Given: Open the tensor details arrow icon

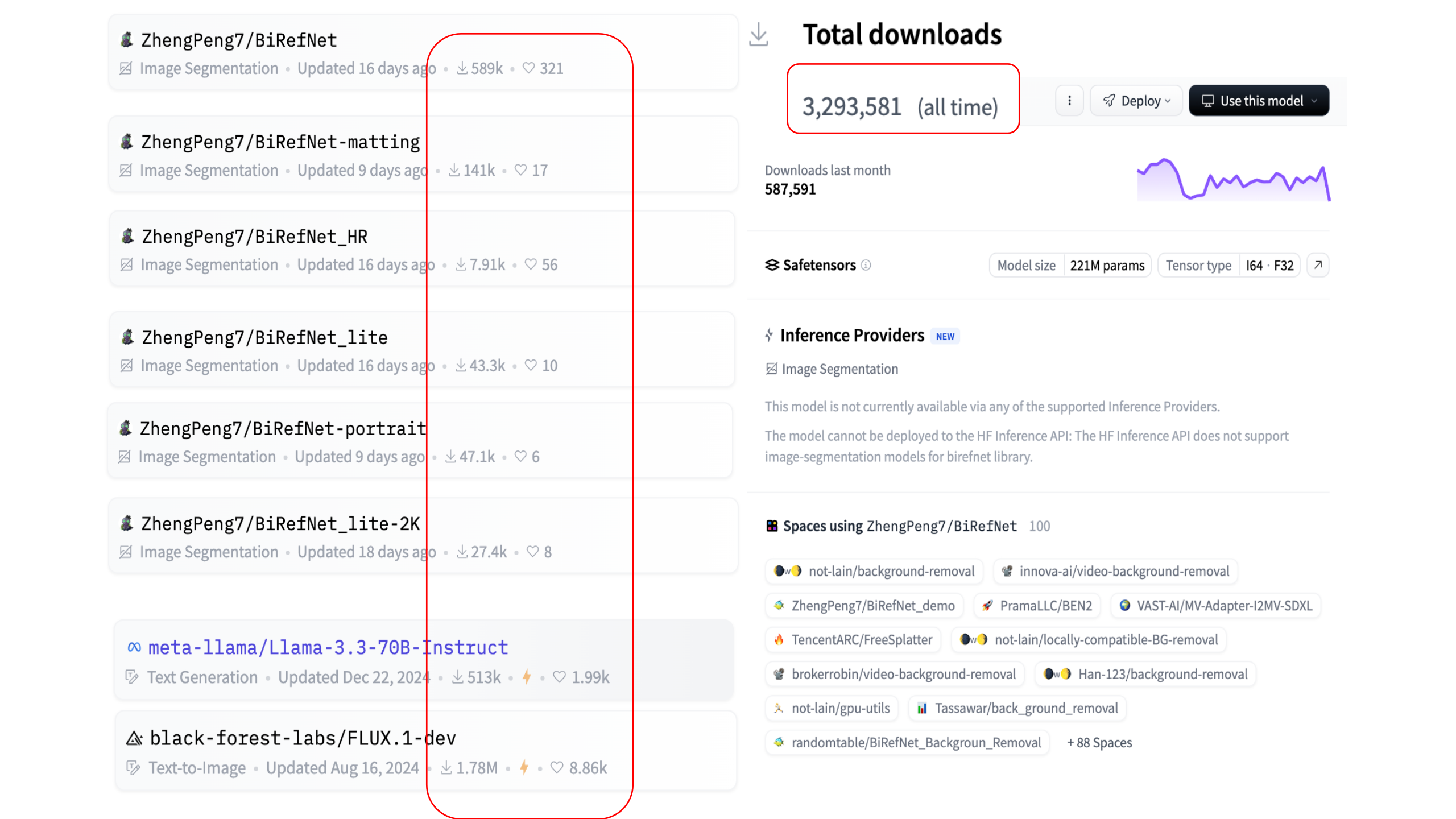Looking at the screenshot, I should click(x=1318, y=265).
